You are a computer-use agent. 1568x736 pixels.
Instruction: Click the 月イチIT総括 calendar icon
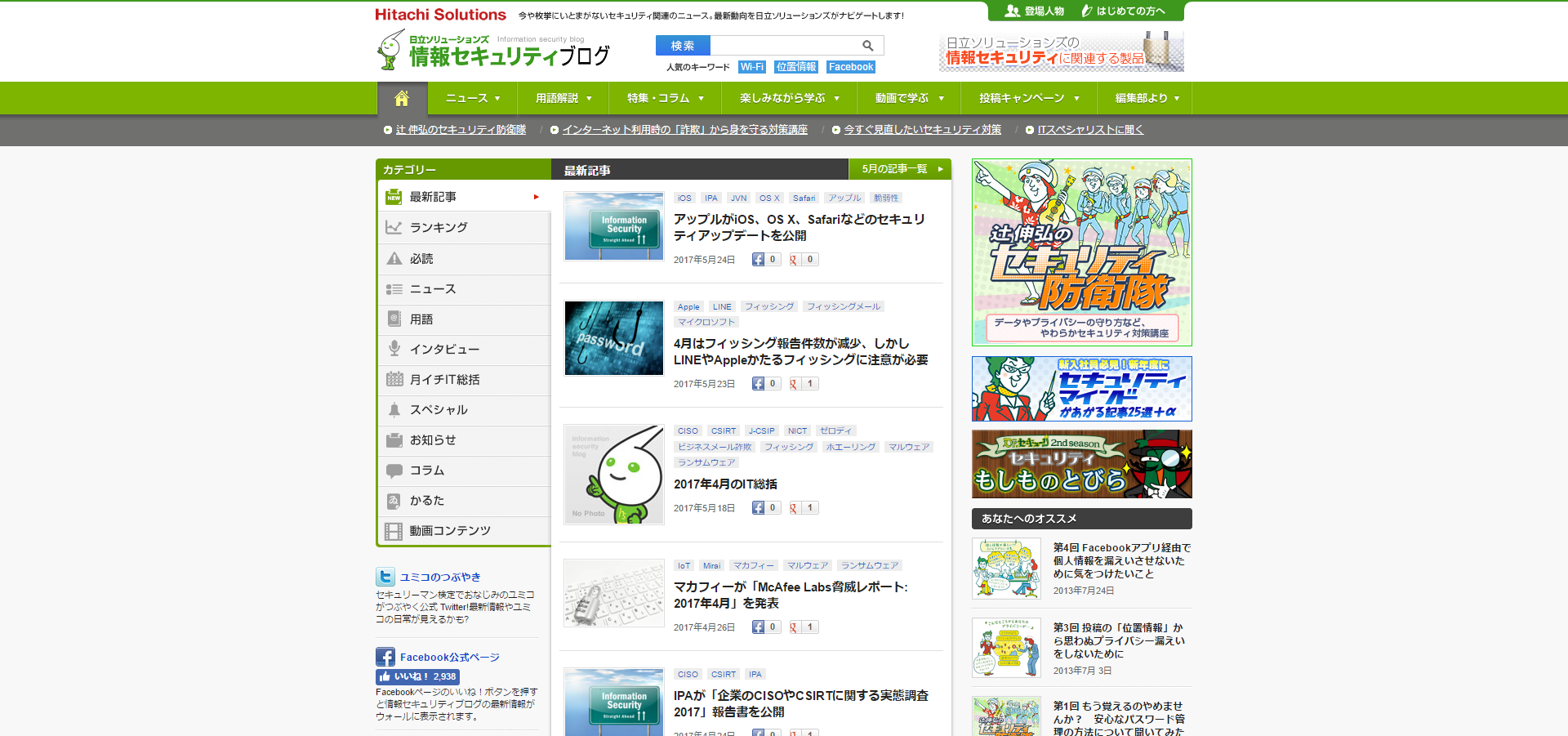click(394, 379)
